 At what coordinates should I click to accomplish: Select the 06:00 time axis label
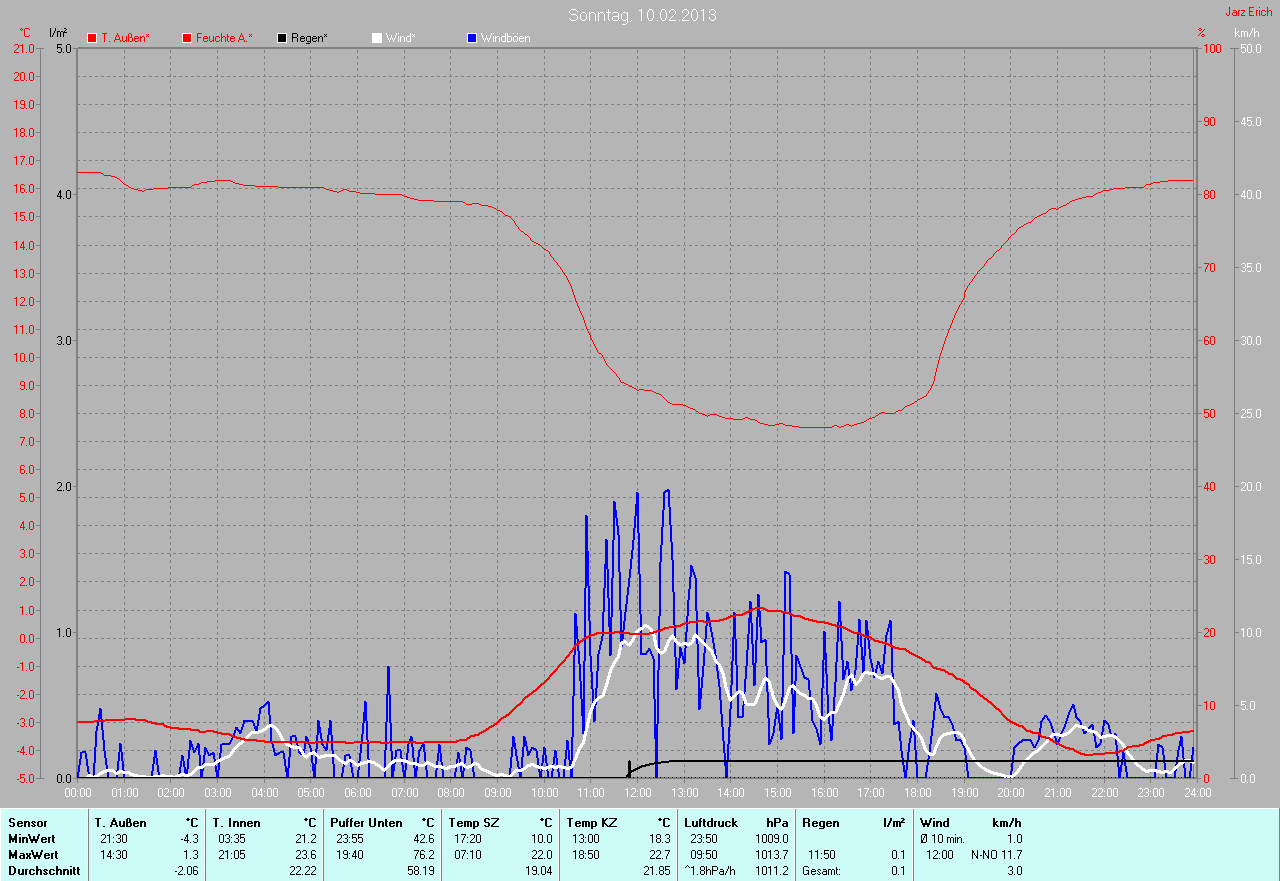(358, 793)
